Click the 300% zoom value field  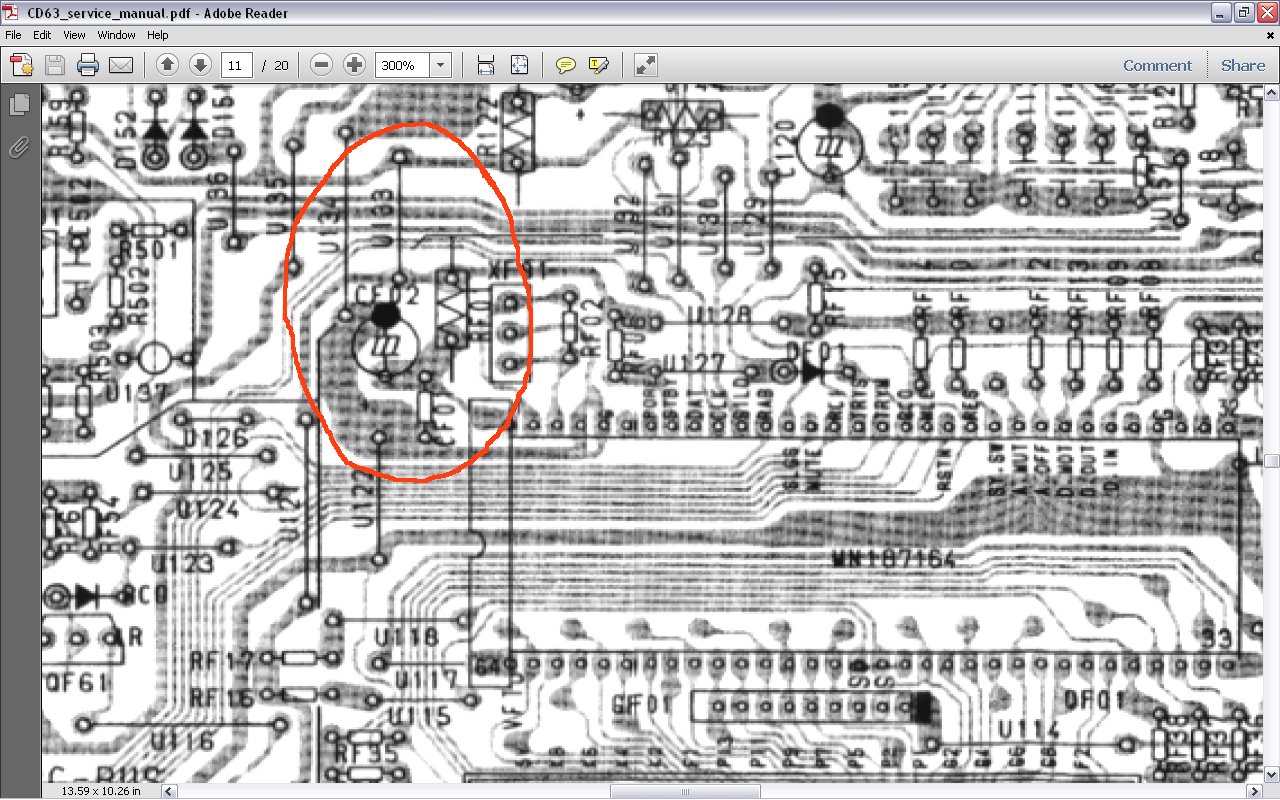[x=401, y=65]
